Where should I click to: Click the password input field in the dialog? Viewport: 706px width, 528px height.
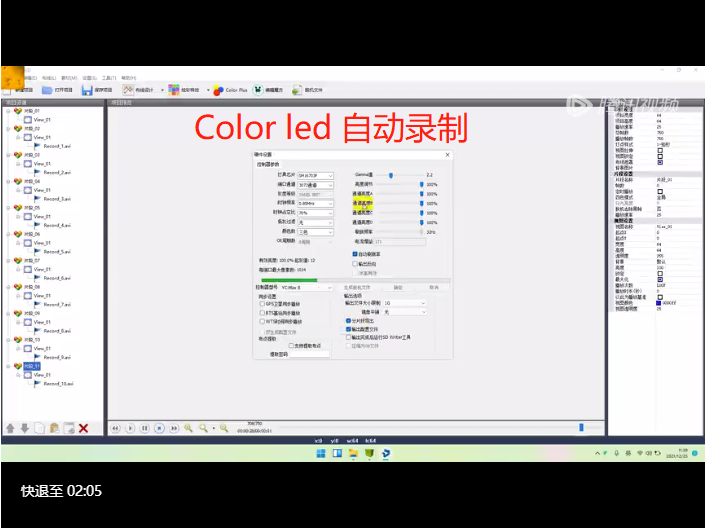pyautogui.click(x=310, y=354)
